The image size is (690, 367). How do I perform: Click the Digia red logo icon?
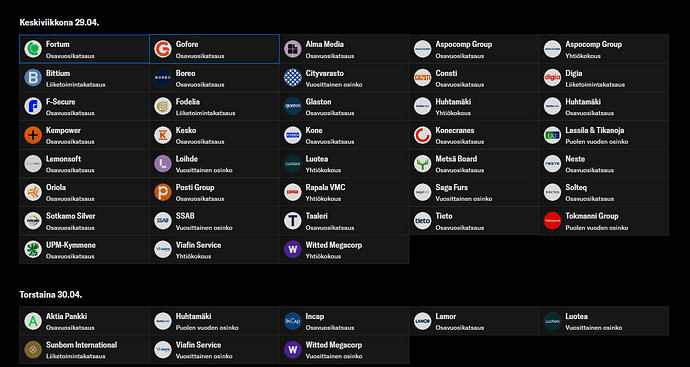(x=552, y=77)
